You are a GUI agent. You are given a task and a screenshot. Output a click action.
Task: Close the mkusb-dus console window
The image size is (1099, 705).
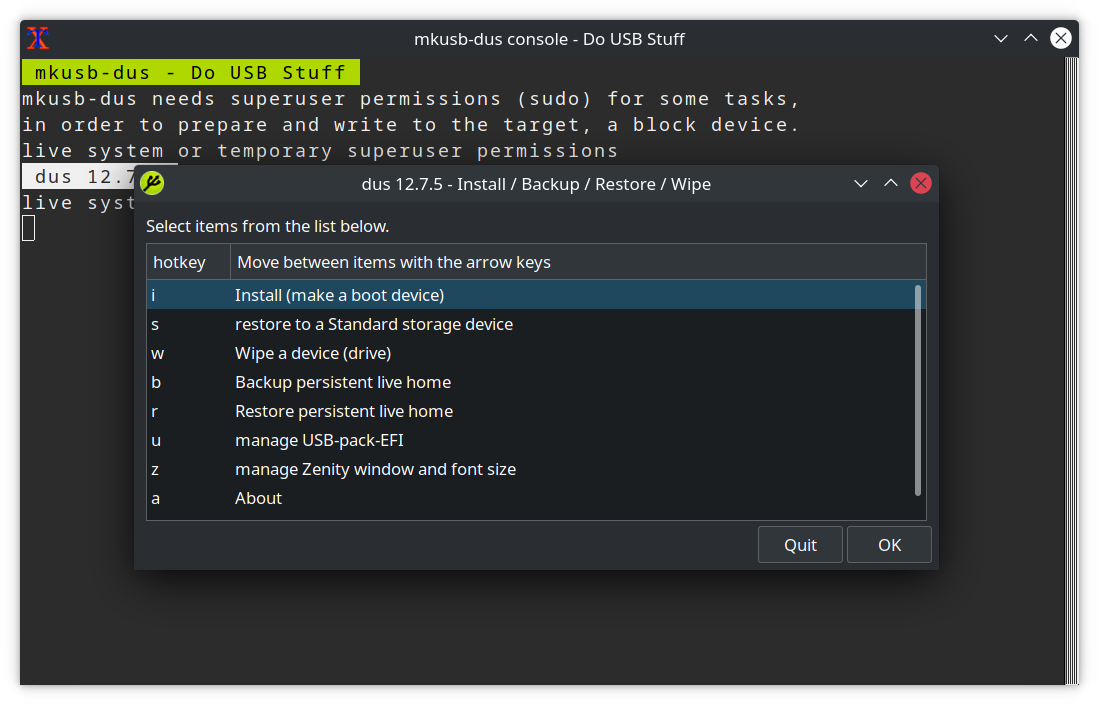1061,39
